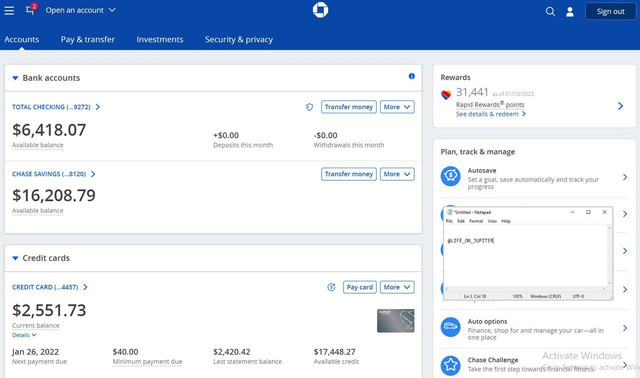This screenshot has height=378, width=640.
Task: Click the 31,441 rewards points value
Action: pyautogui.click(x=472, y=92)
